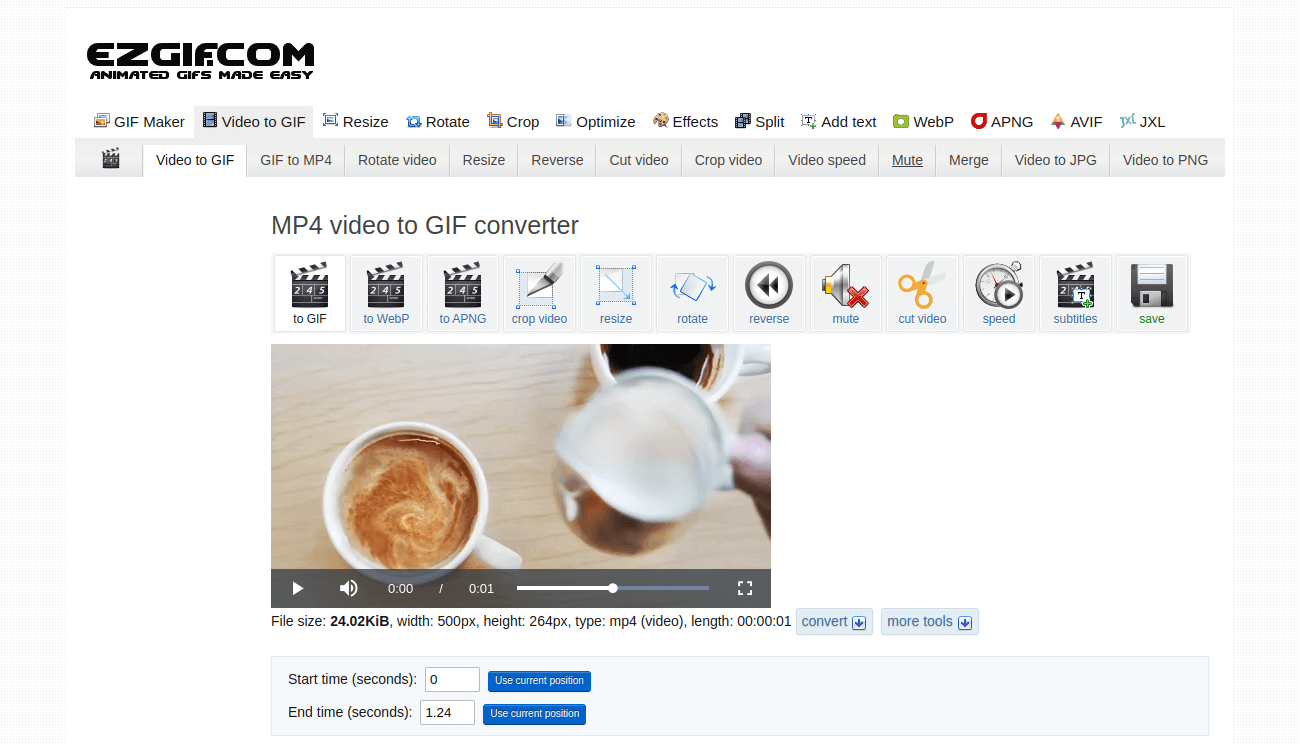Select the rotate tool

point(692,293)
